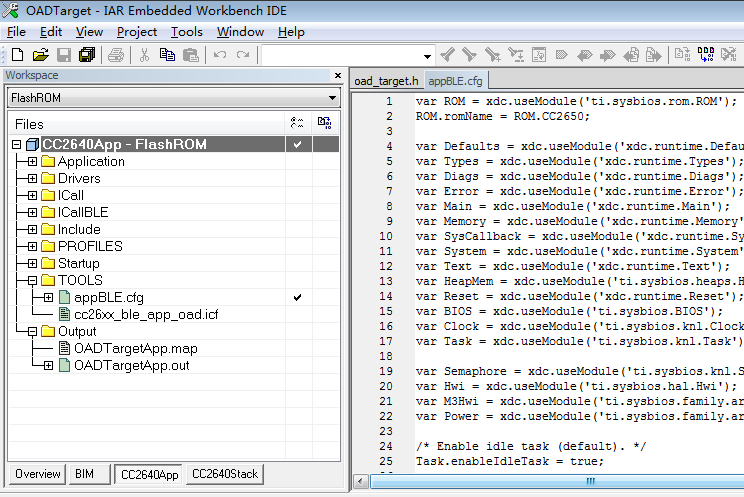Select cc26xx_ble_app_oad.icf in the tree
The width and height of the screenshot is (744, 497).
click(x=146, y=314)
